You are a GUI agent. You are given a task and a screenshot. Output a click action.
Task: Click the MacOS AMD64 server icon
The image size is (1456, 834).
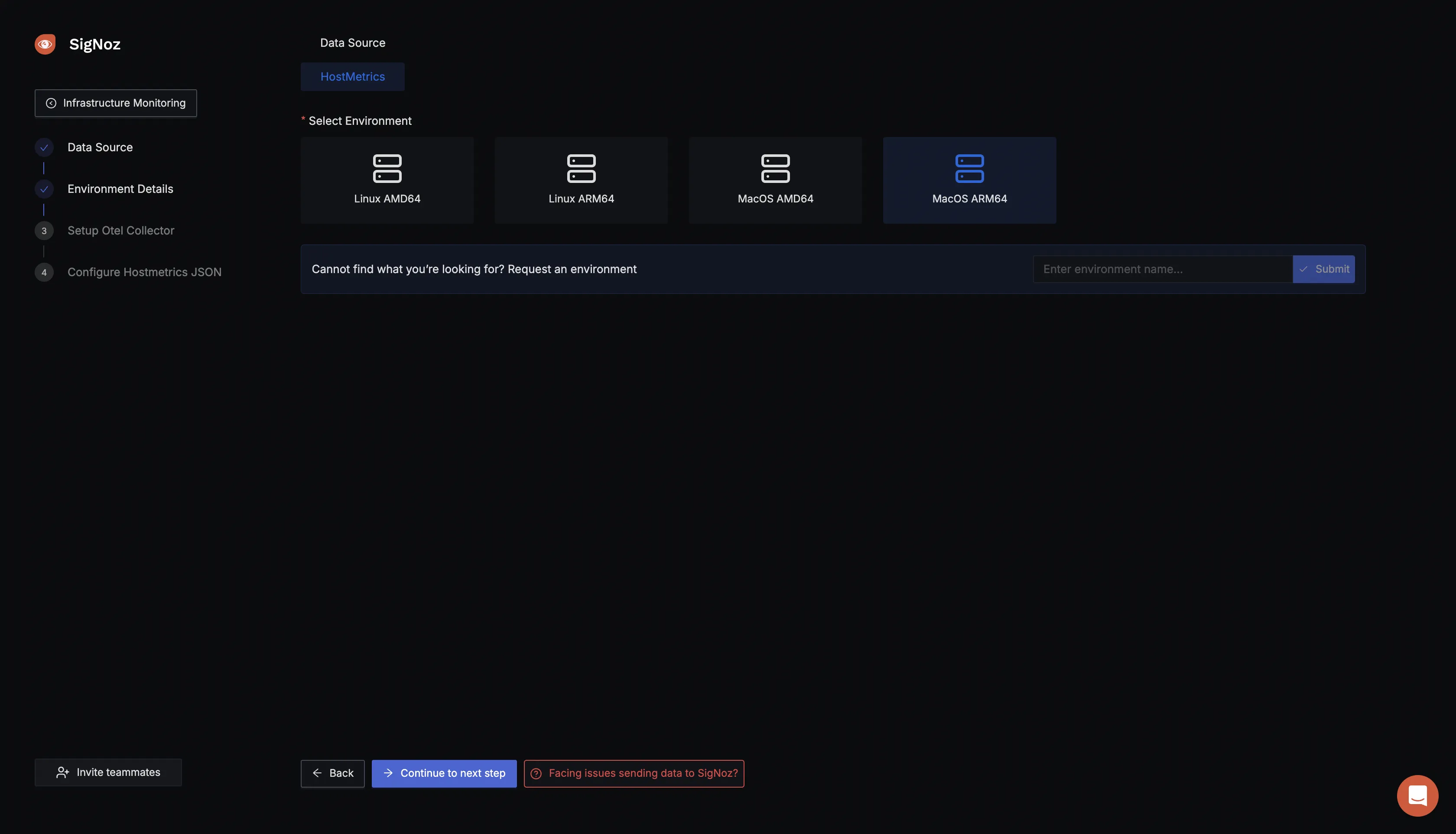[775, 168]
